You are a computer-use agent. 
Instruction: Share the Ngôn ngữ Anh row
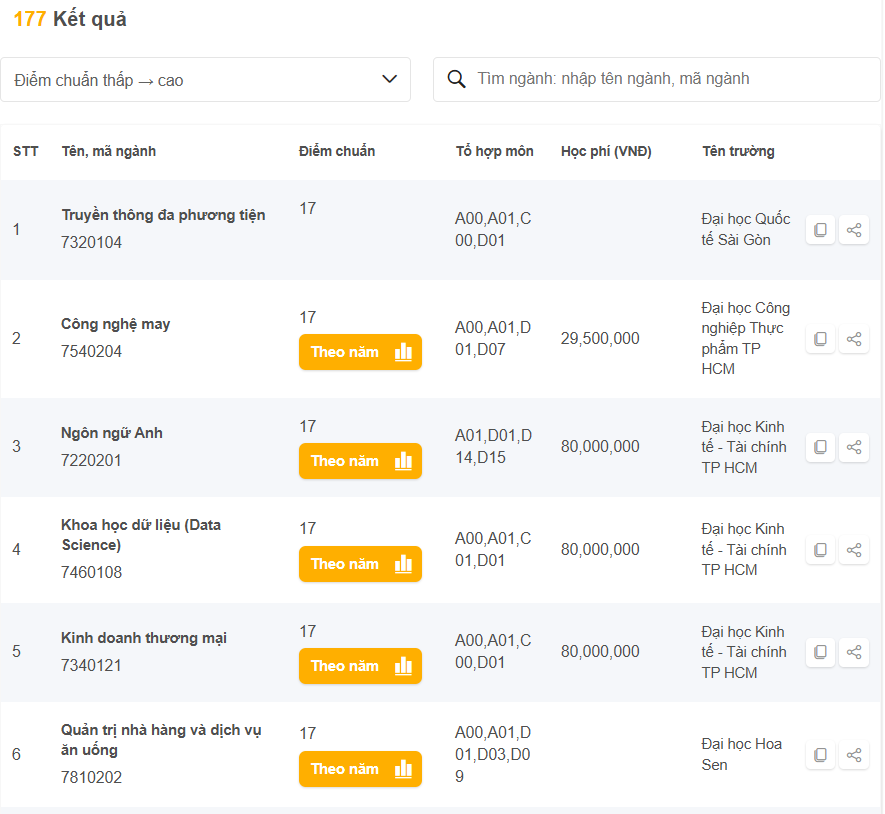854,447
